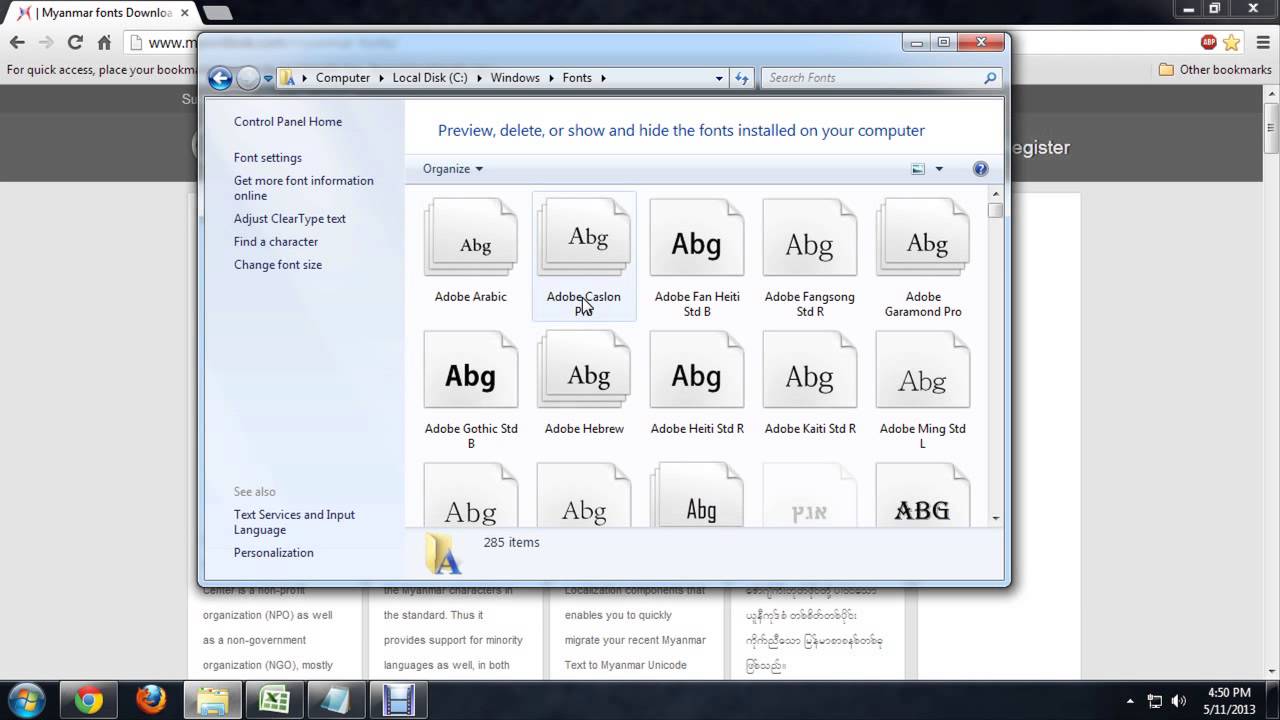1280x720 pixels.
Task: Click the Chrome reload page icon
Action: pos(75,42)
